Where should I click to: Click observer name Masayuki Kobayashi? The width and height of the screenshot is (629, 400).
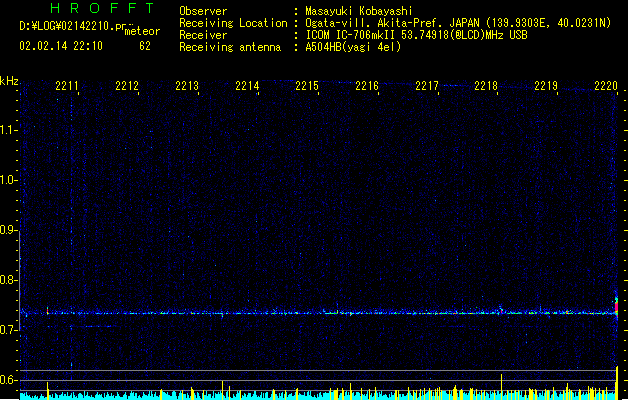[359, 11]
